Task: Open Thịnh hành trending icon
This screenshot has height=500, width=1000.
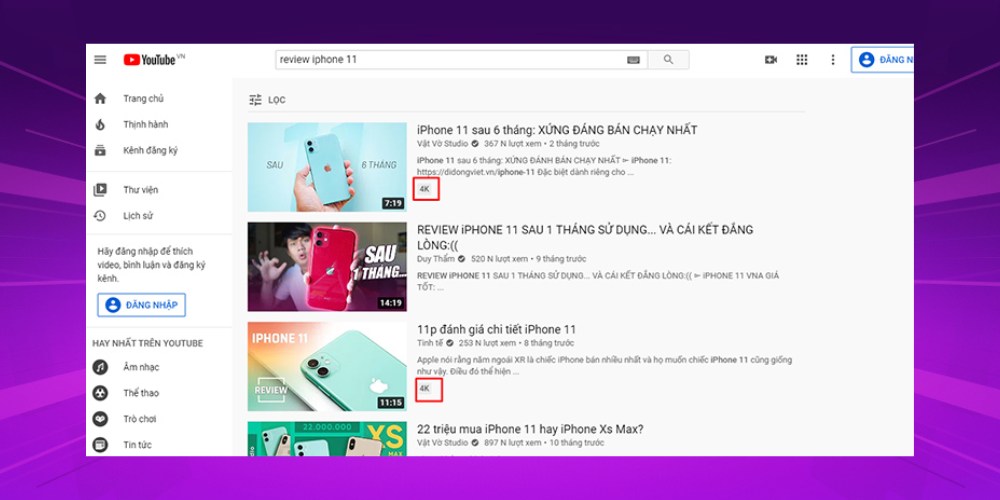Action: tap(100, 124)
